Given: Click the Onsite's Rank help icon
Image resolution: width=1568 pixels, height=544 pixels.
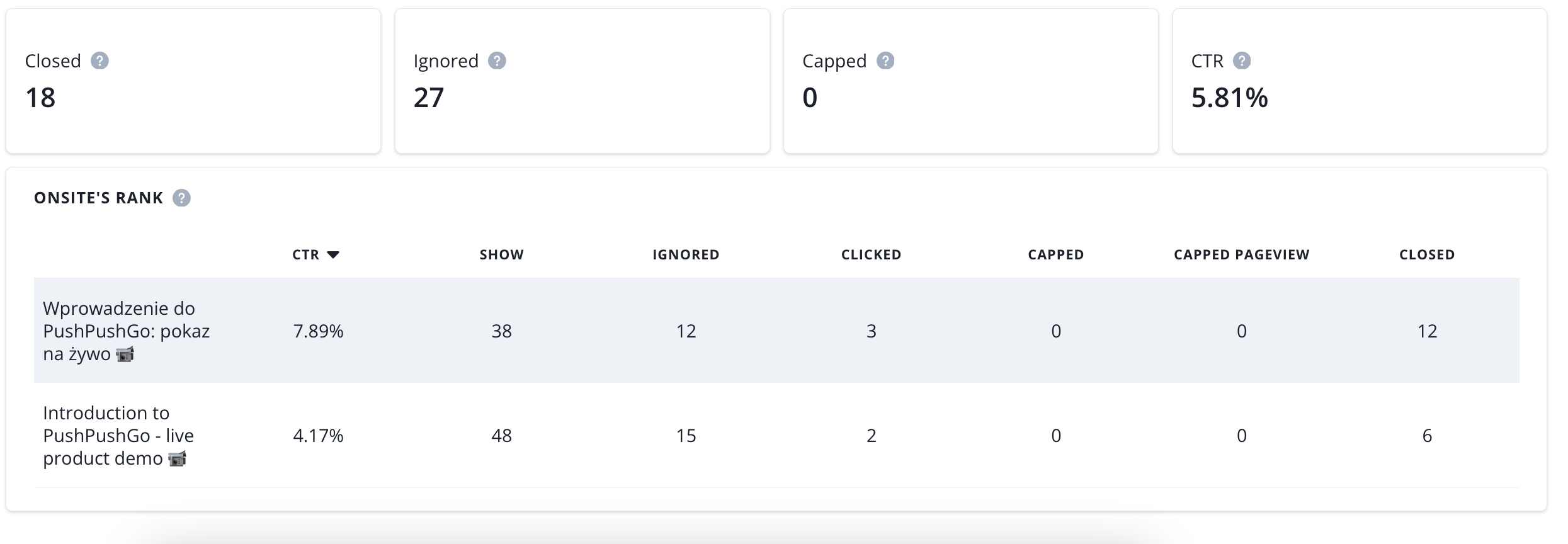Looking at the screenshot, I should (x=181, y=198).
